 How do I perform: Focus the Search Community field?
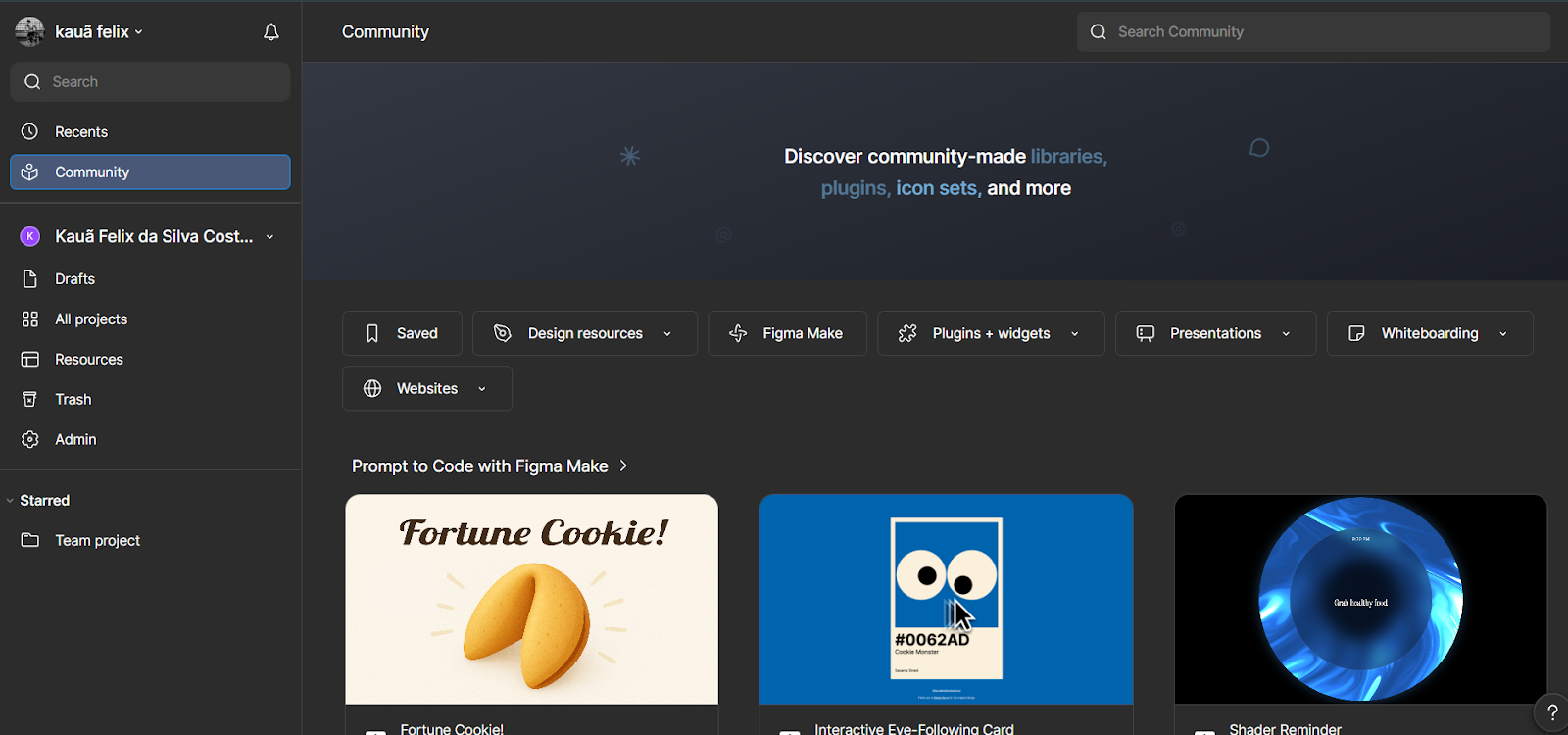pyautogui.click(x=1313, y=32)
